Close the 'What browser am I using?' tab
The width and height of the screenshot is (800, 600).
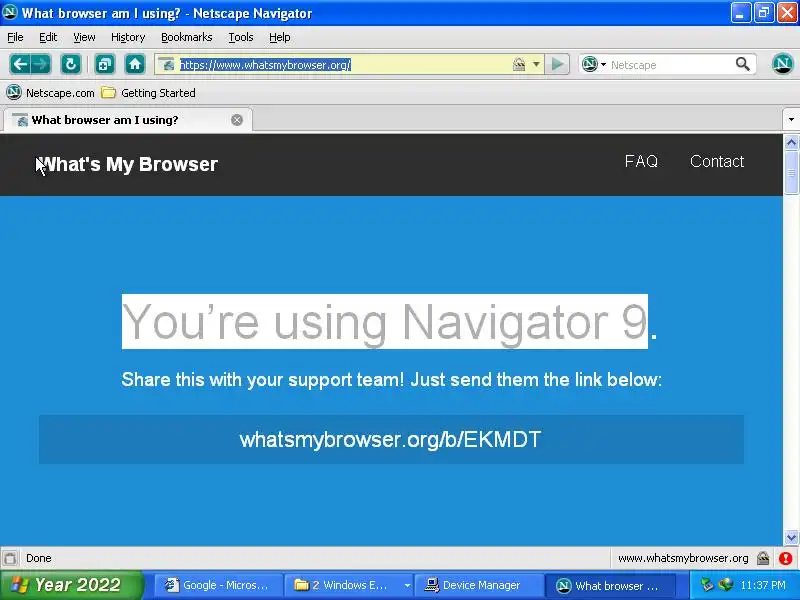tap(237, 120)
